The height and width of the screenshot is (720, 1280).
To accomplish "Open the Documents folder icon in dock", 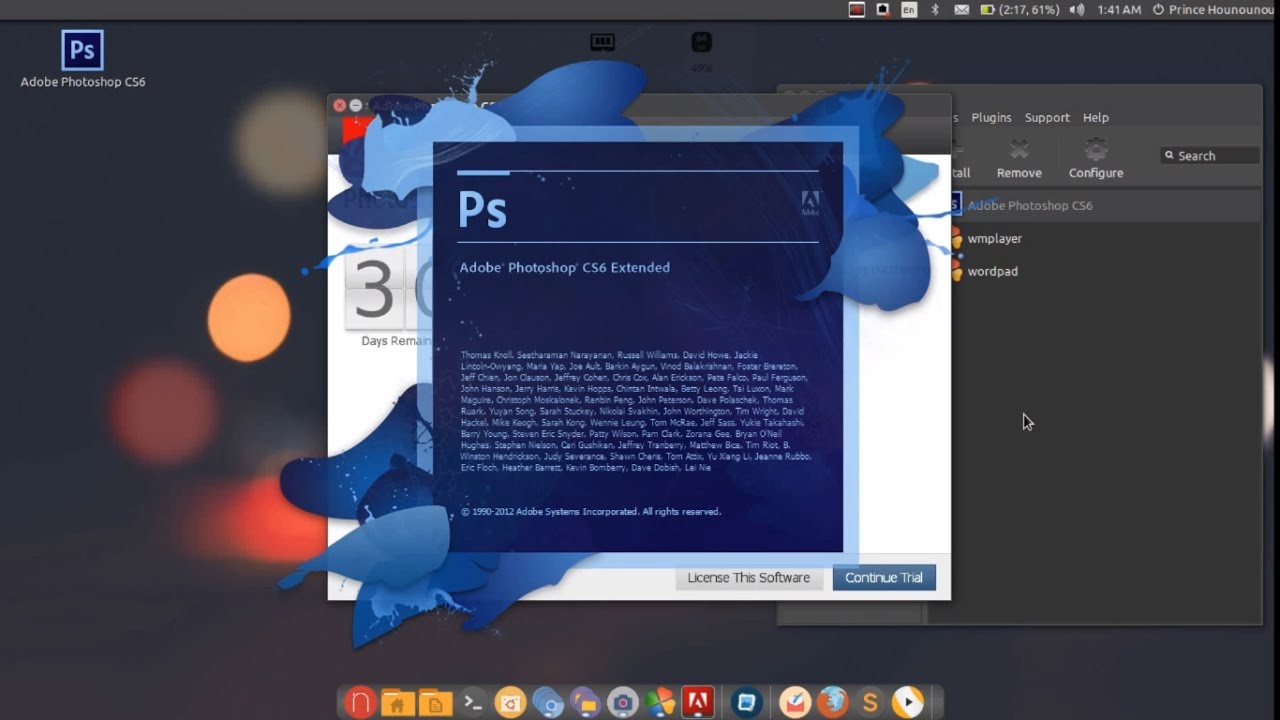I will [x=435, y=703].
